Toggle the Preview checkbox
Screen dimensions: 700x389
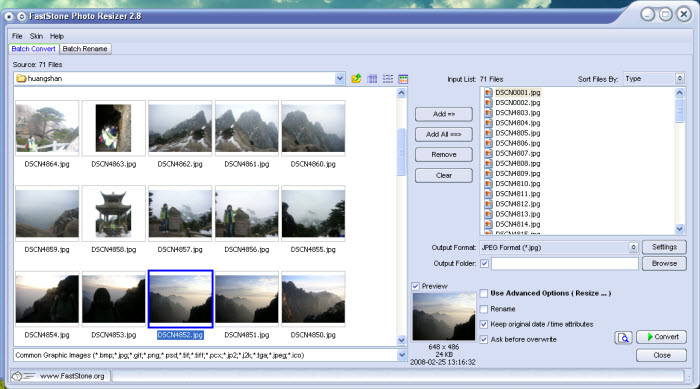click(x=416, y=286)
